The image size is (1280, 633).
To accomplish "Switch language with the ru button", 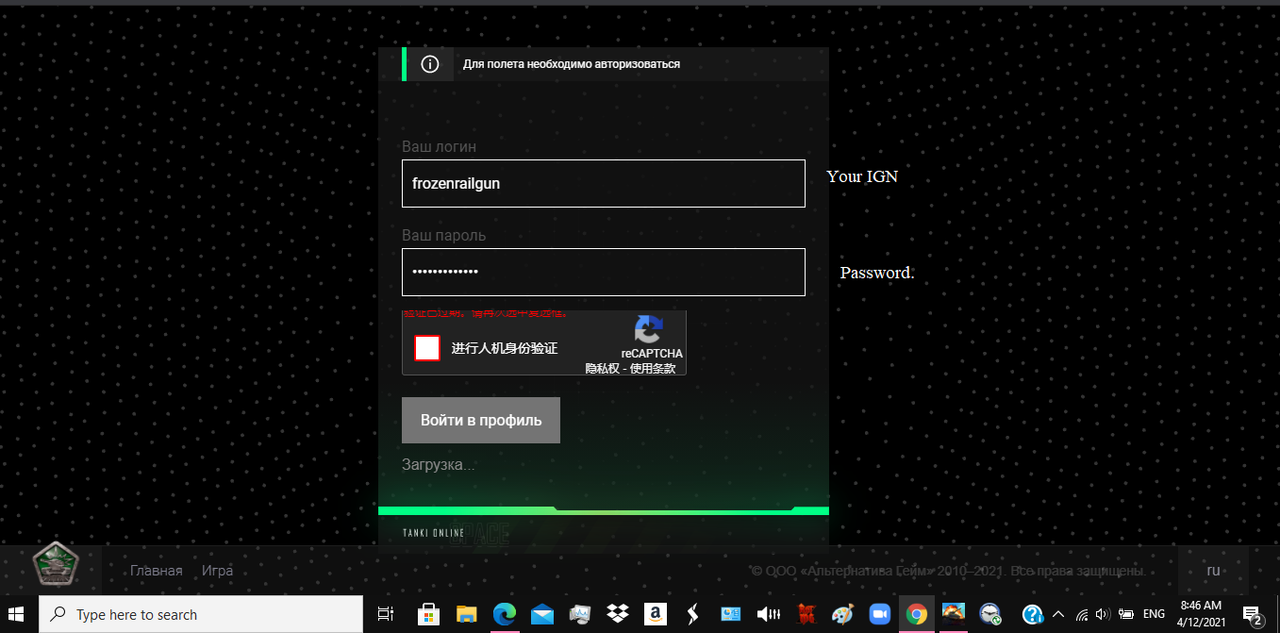I will click(1213, 571).
